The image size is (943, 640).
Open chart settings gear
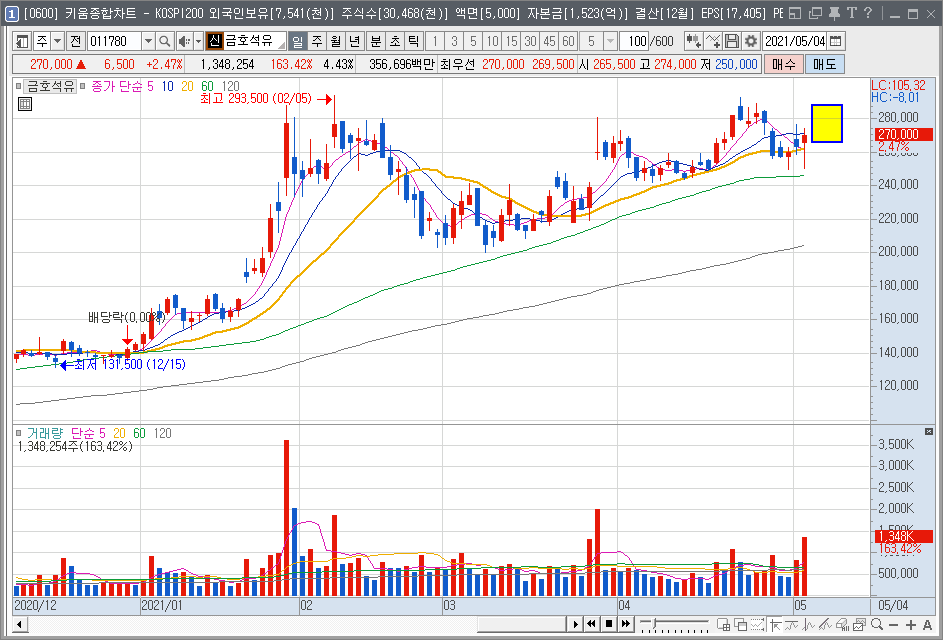pos(751,42)
